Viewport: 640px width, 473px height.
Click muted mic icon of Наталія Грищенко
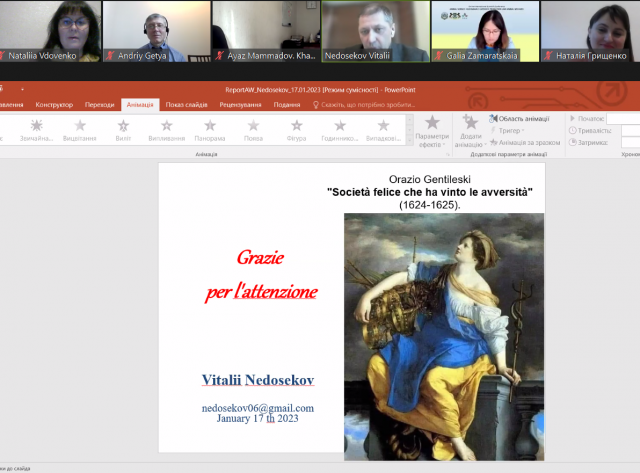tap(548, 56)
